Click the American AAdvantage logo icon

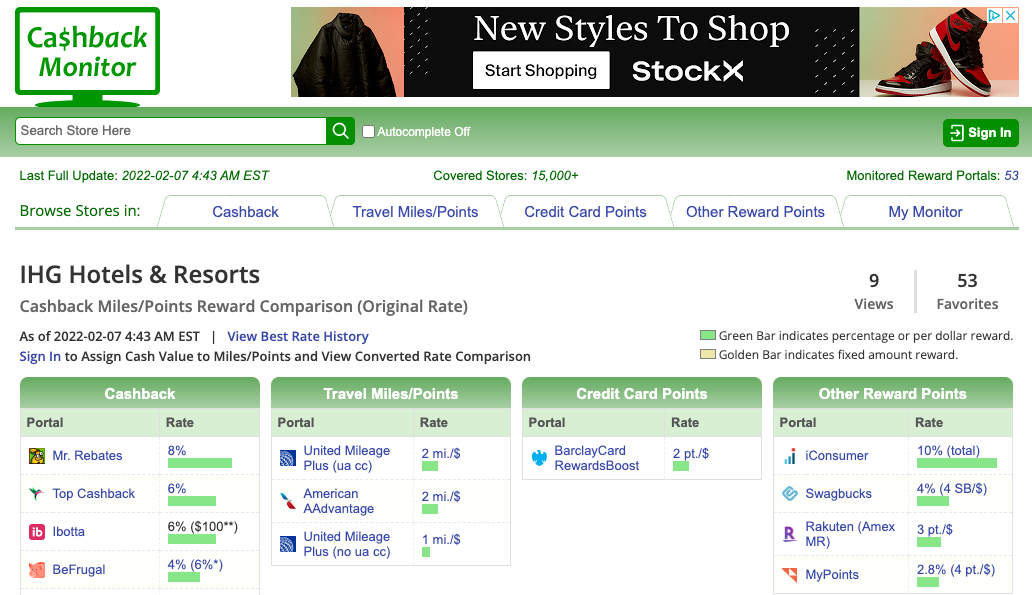(x=288, y=501)
